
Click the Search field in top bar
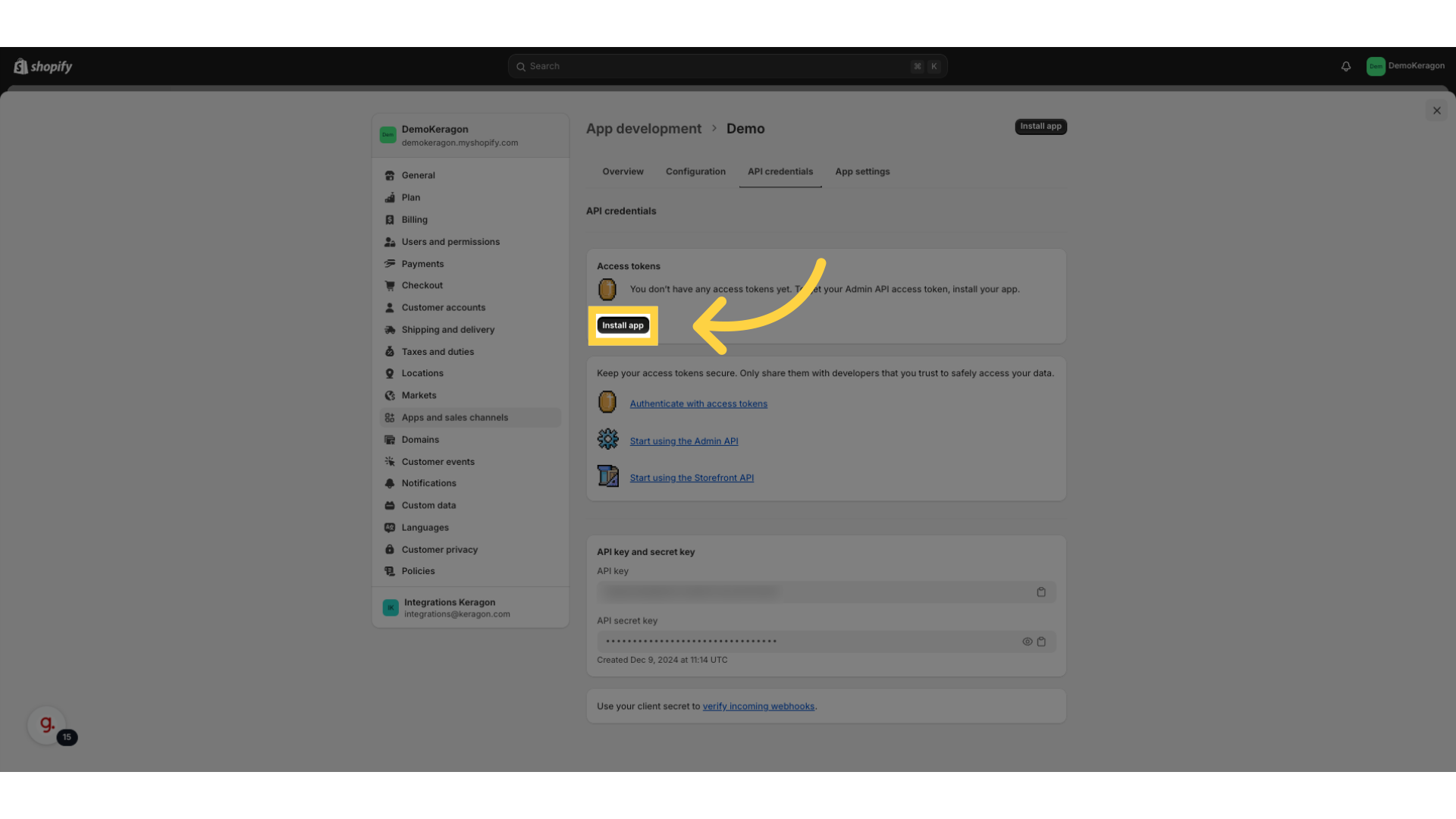[x=727, y=67]
